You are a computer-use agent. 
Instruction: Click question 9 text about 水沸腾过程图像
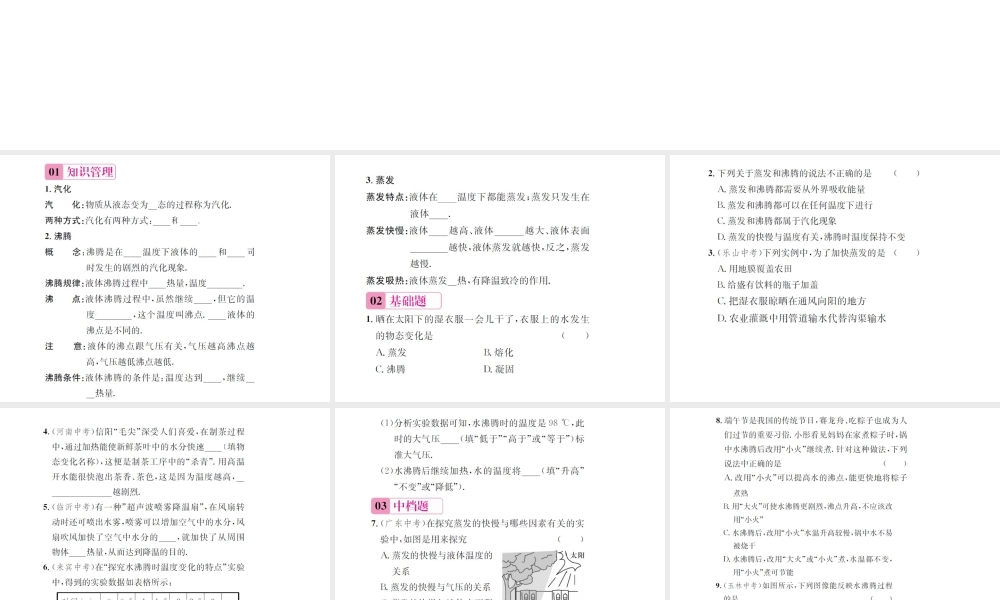click(x=804, y=590)
